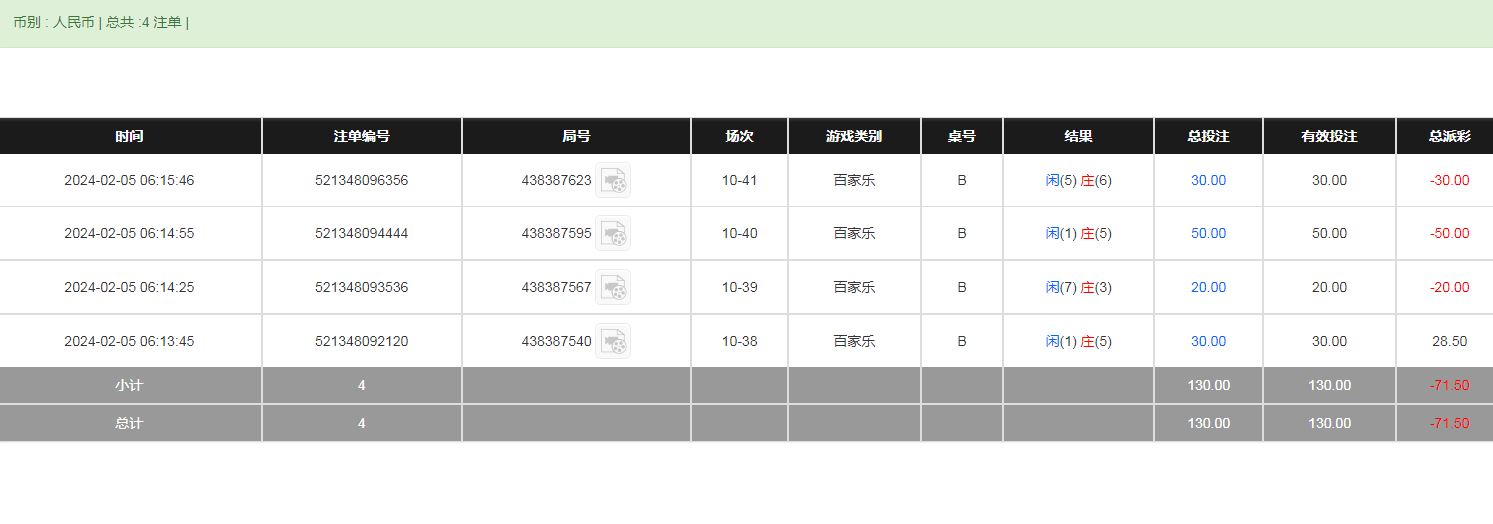Open video replay icon for round 438387623
This screenshot has width=1493, height=524.
(613, 181)
